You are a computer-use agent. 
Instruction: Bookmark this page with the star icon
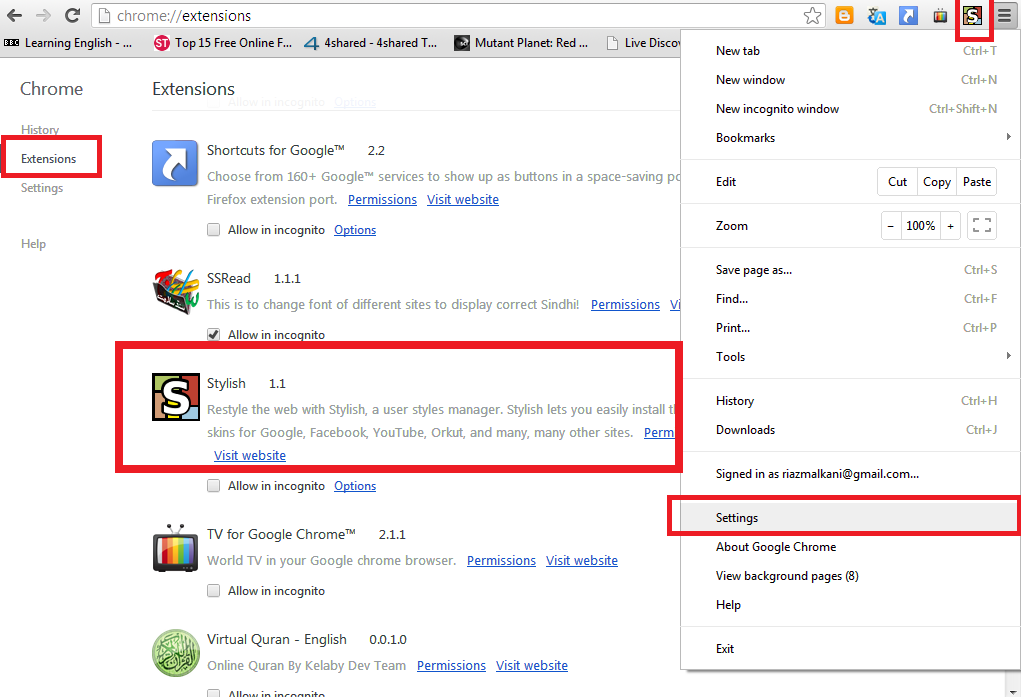point(812,16)
